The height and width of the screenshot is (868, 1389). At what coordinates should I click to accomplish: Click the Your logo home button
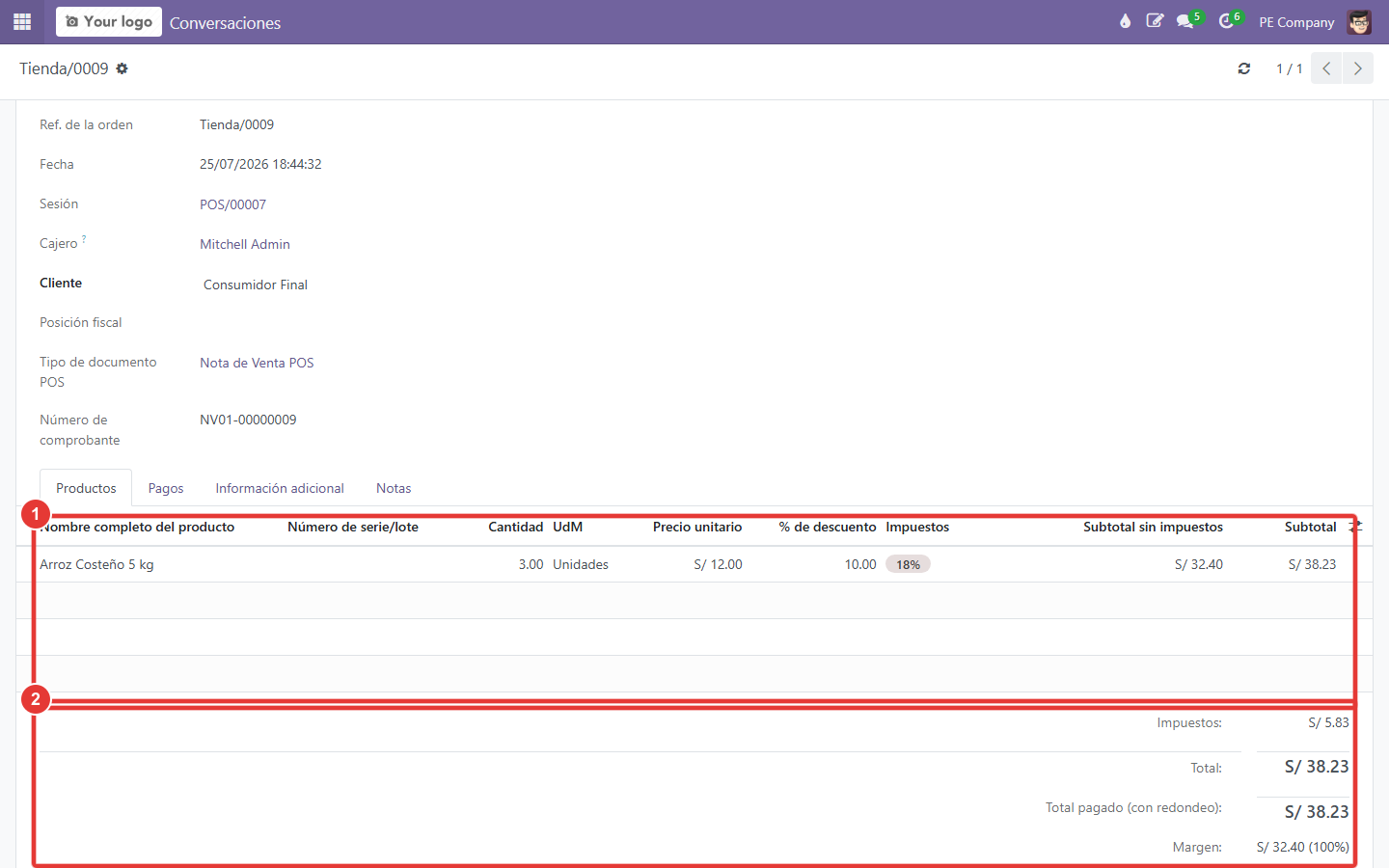(x=109, y=21)
